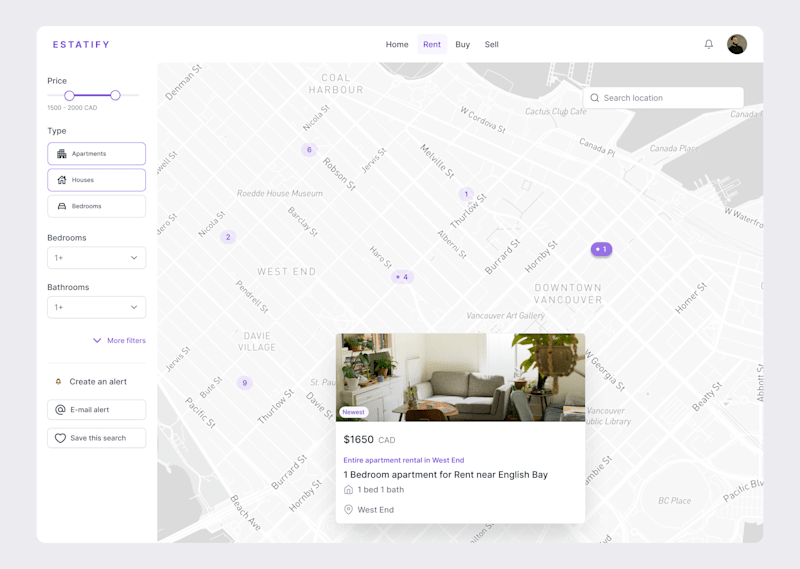Click the Apartments building icon
This screenshot has height=569, width=800.
coord(62,154)
